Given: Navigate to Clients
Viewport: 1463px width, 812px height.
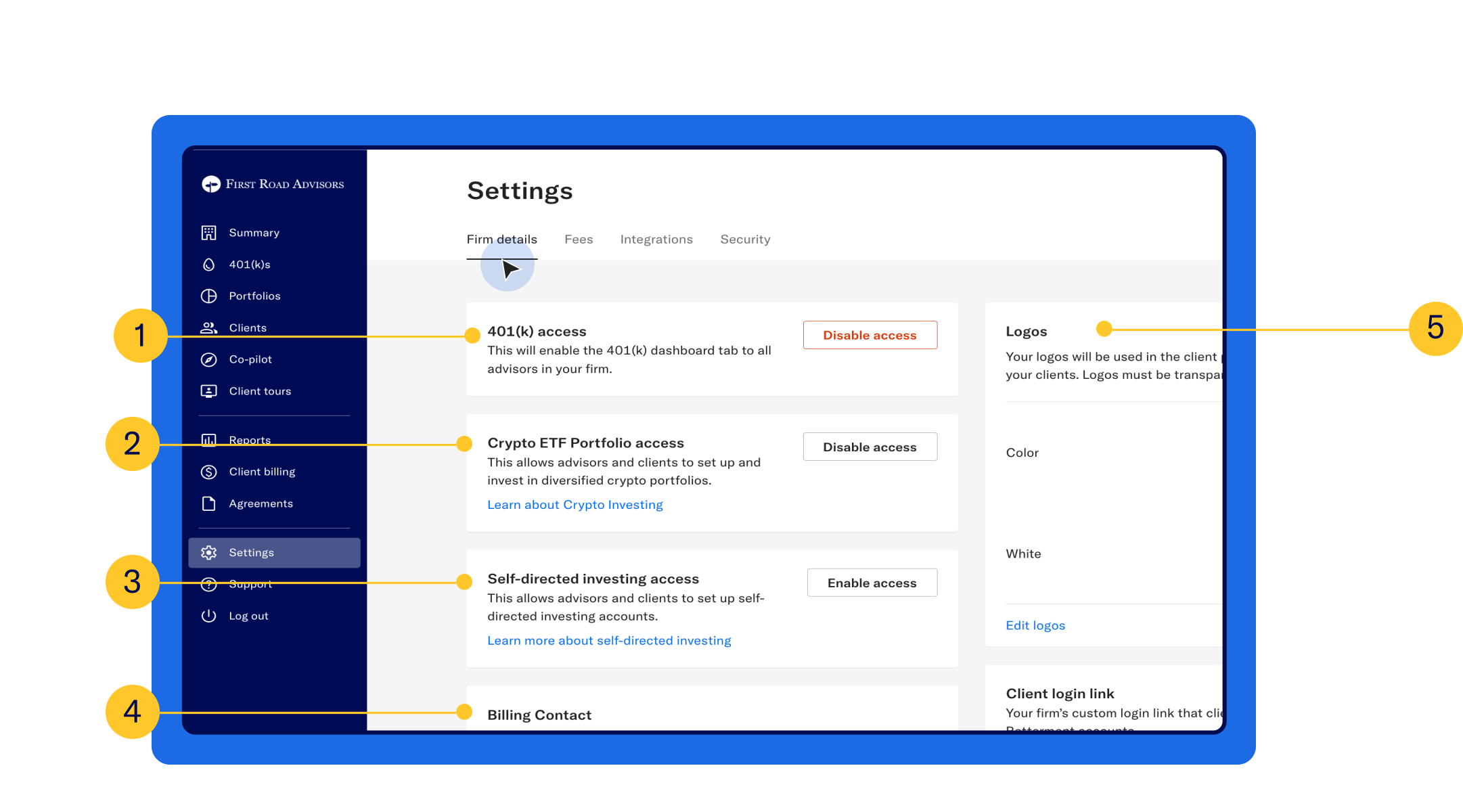Looking at the screenshot, I should coord(248,328).
